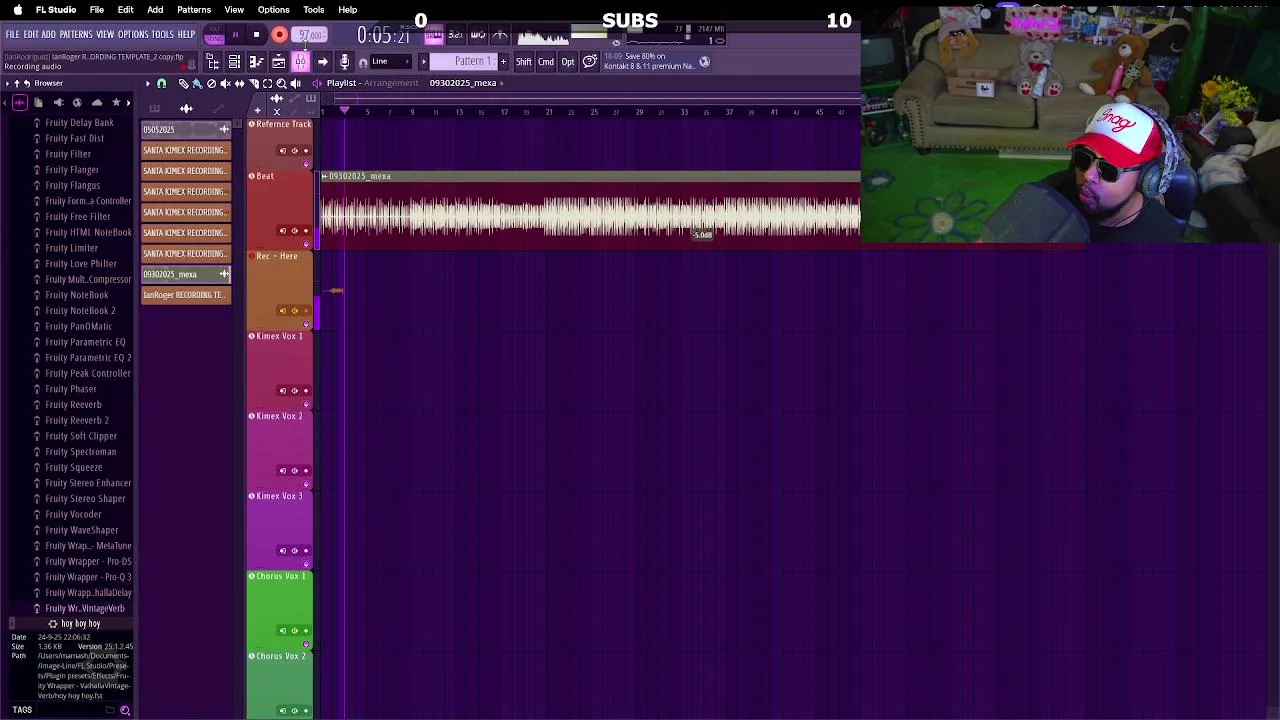Select the delete tool in playlist
The image size is (1280, 720).
(x=211, y=83)
